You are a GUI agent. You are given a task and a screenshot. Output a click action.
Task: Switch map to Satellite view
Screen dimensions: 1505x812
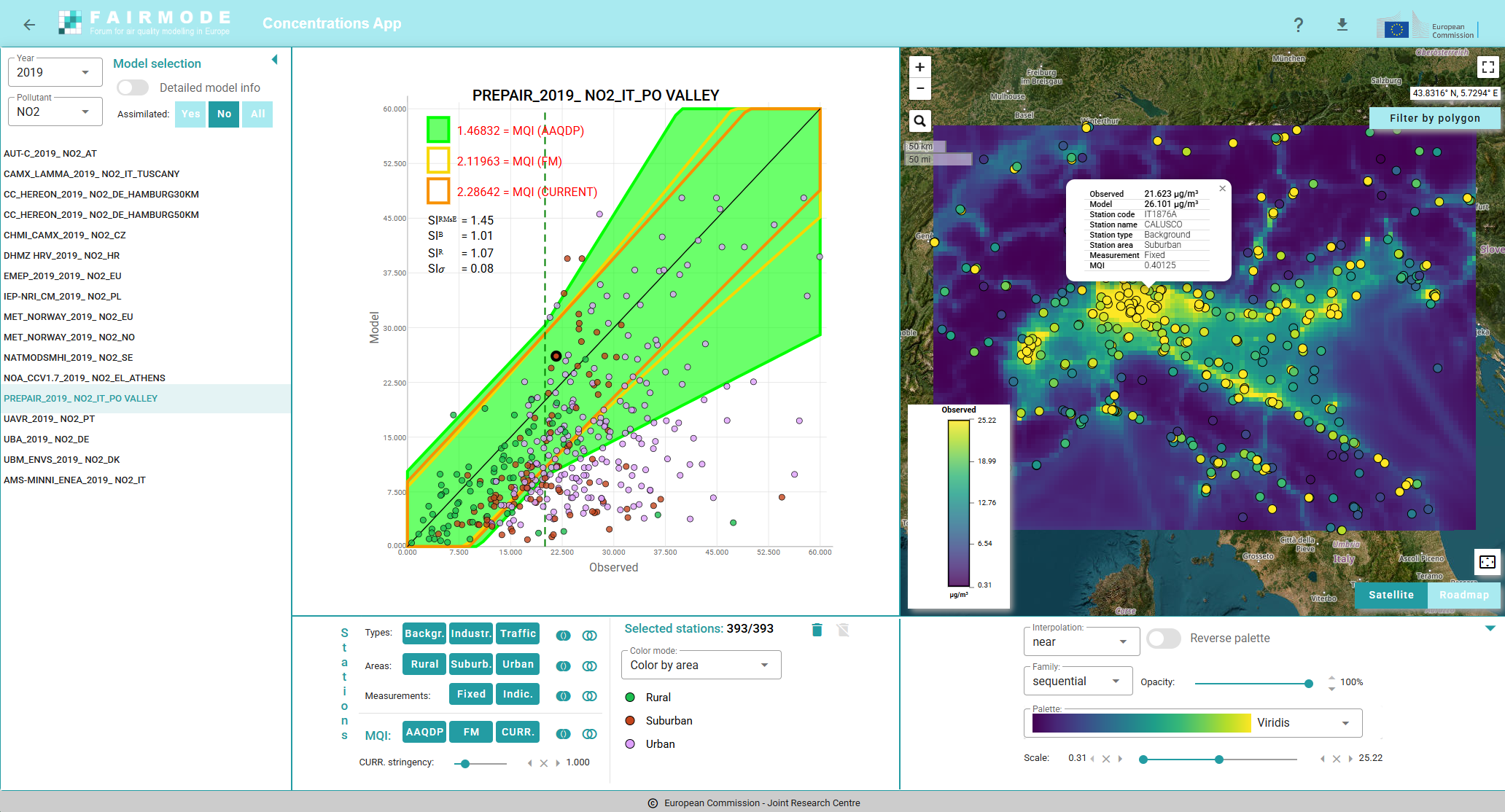click(x=1391, y=595)
